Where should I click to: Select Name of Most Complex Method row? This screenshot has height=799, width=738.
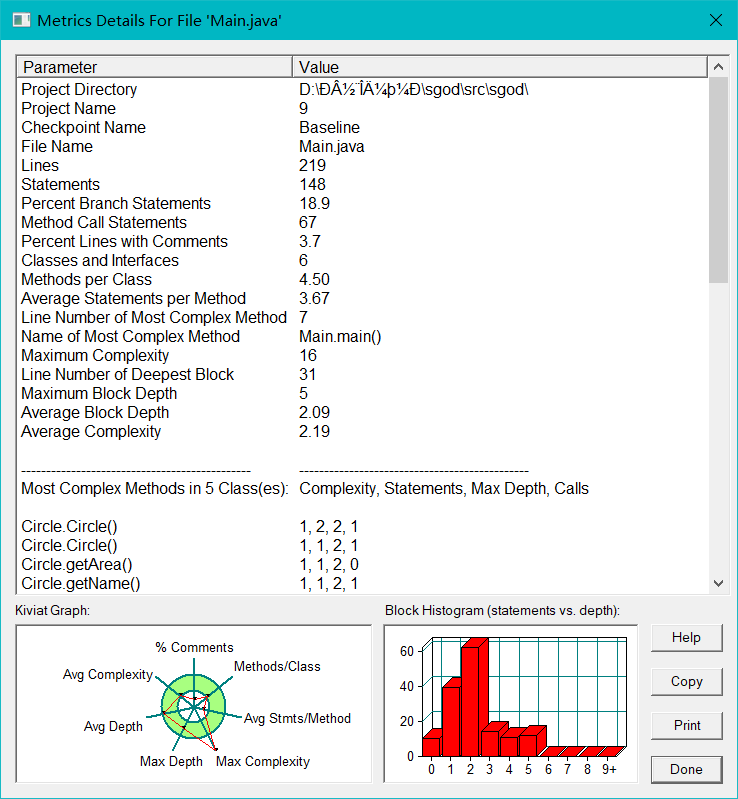click(x=362, y=336)
